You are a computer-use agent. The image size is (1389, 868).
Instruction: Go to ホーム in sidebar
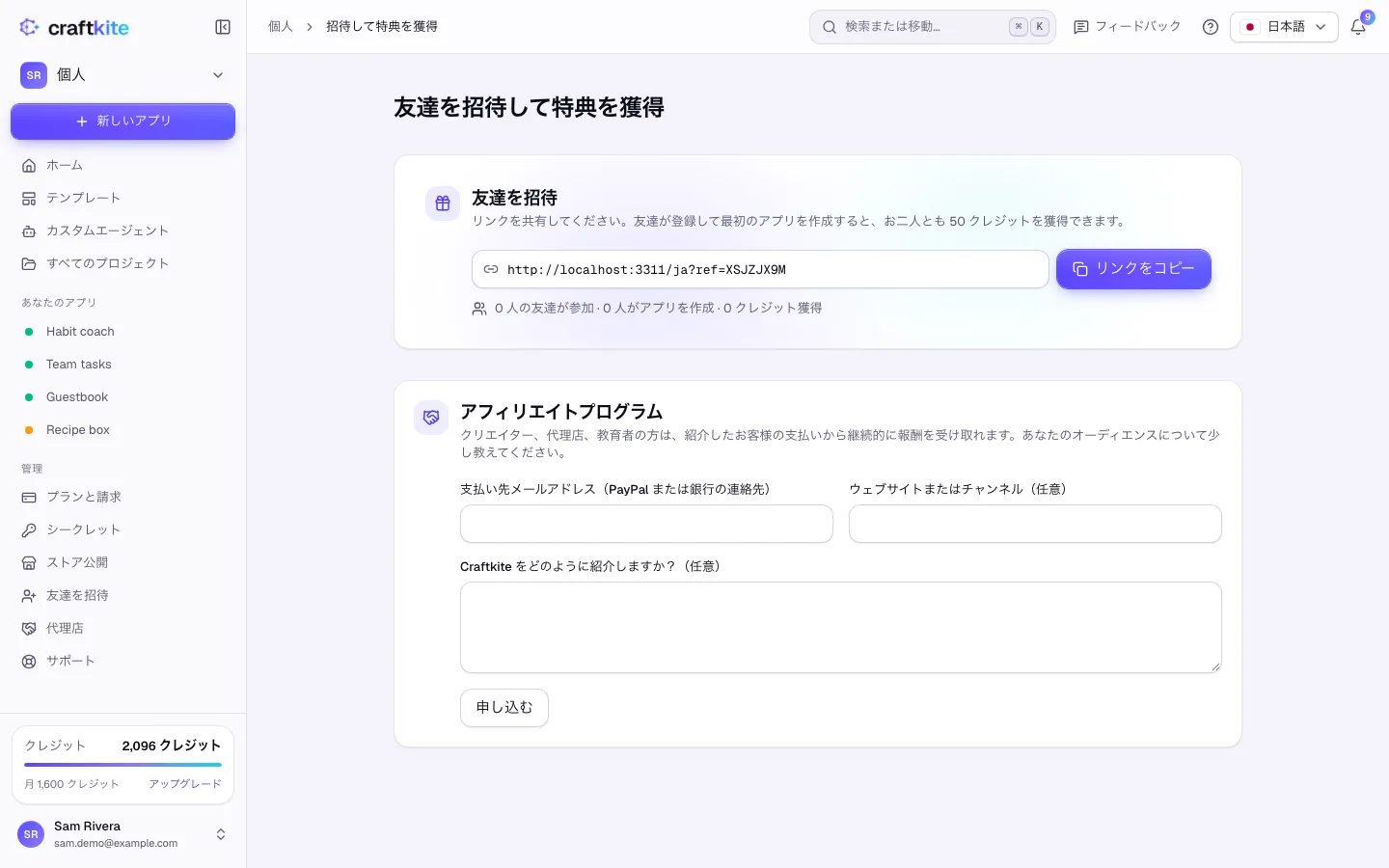123,165
